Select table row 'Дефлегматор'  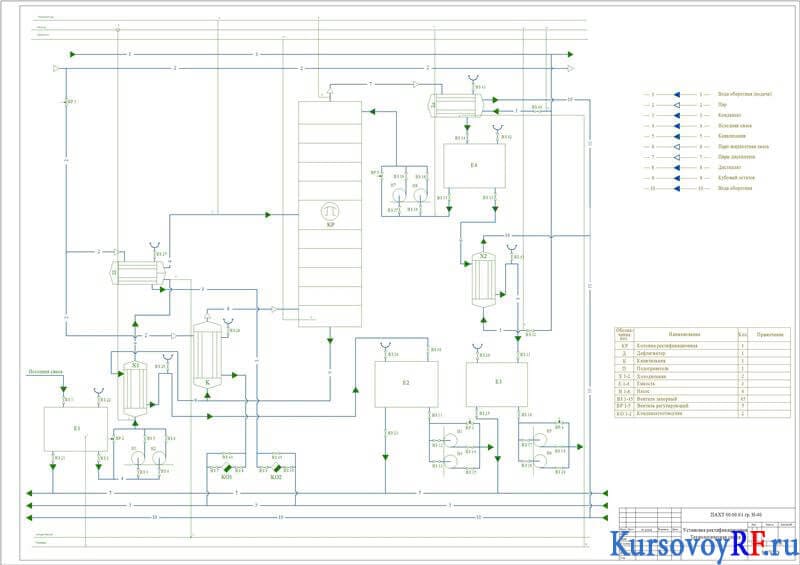[703, 353]
